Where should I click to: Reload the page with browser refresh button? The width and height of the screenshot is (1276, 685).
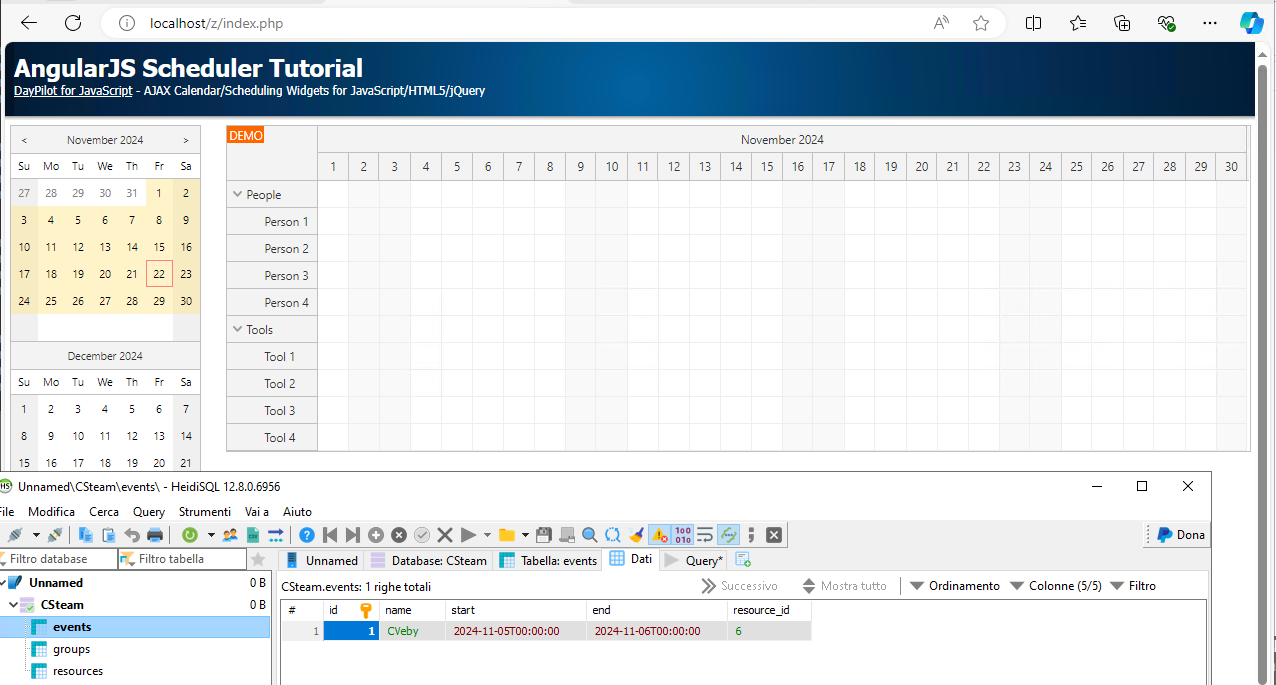(73, 22)
